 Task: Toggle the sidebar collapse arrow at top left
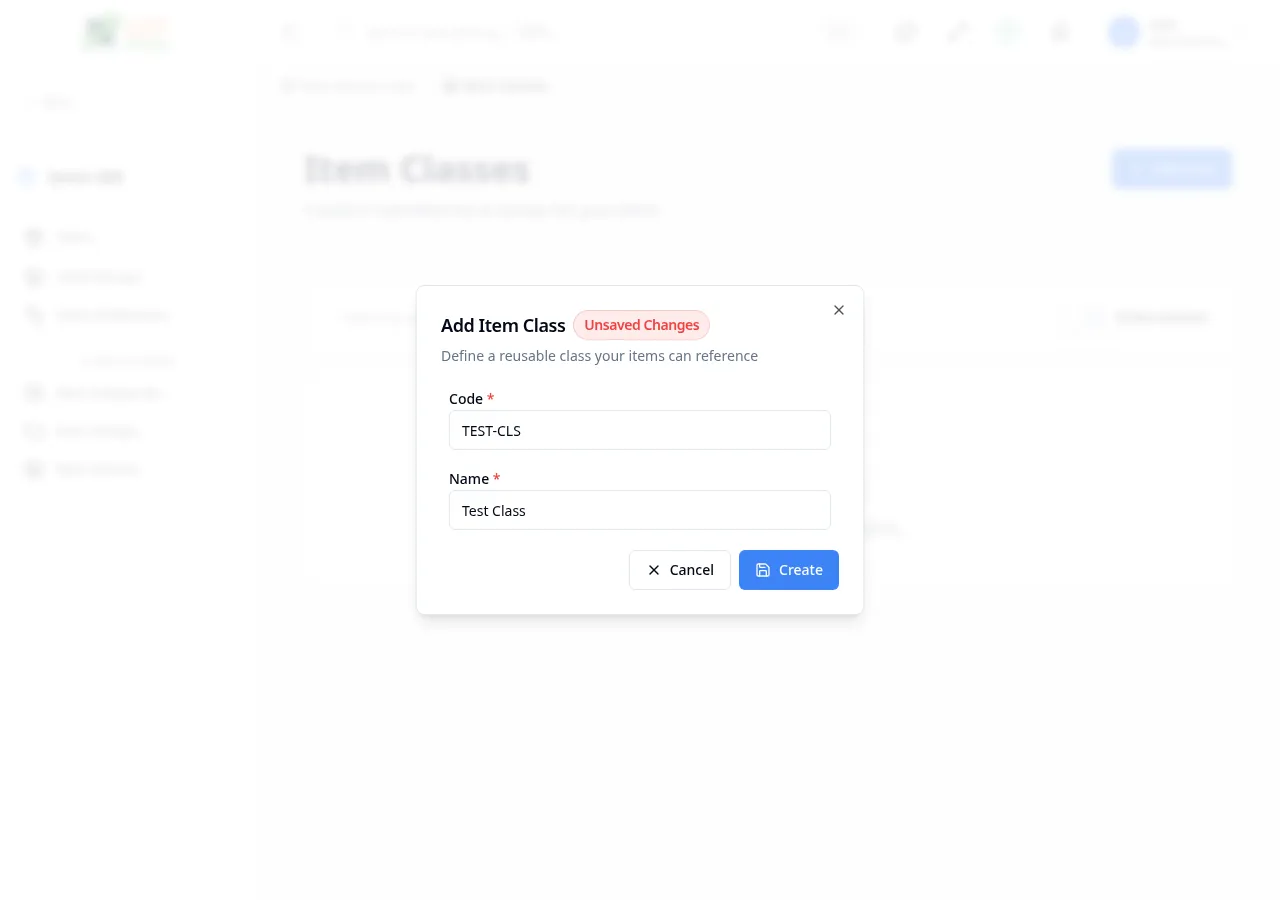[x=29, y=102]
